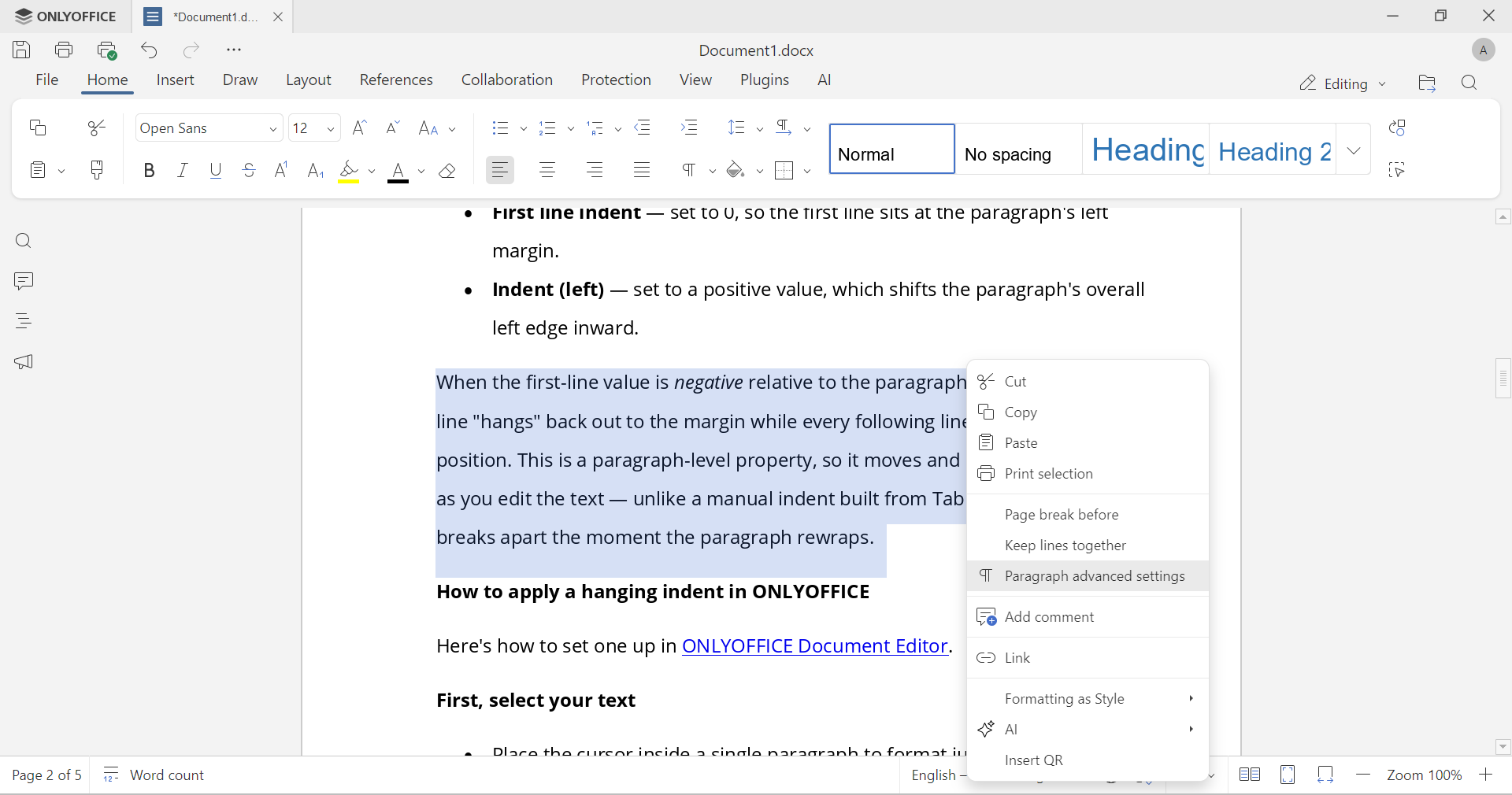The image size is (1512, 795).
Task: Open the Replace tool icon in ribbon
Action: point(1398,128)
